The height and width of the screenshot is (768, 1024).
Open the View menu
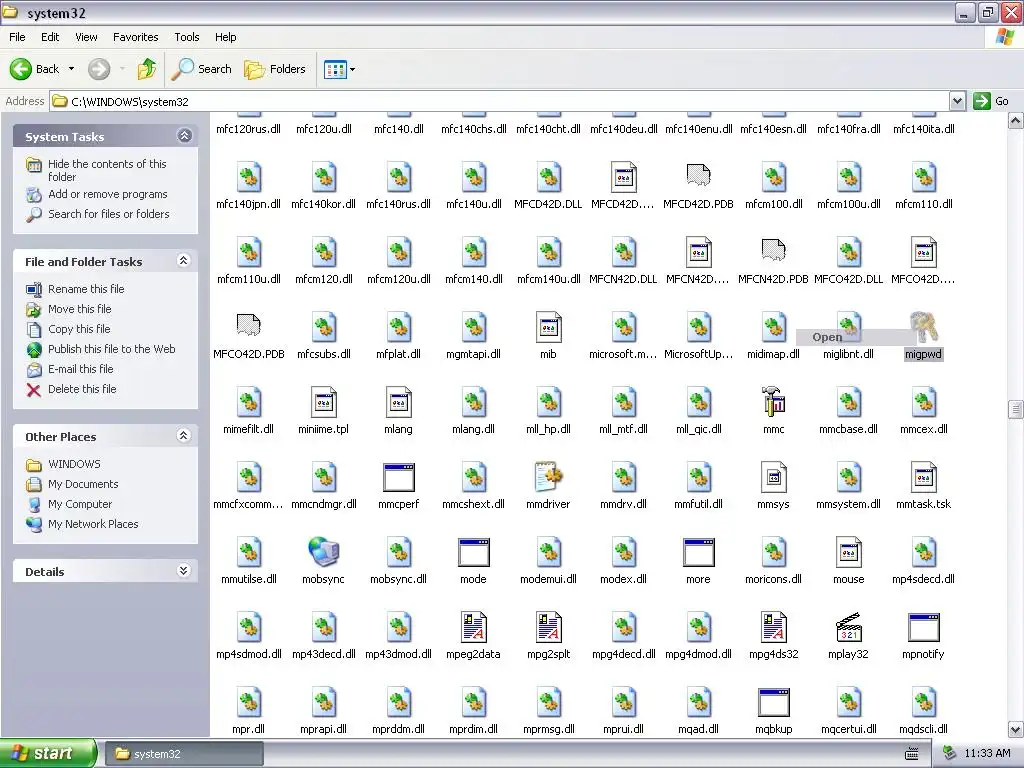pyautogui.click(x=86, y=37)
